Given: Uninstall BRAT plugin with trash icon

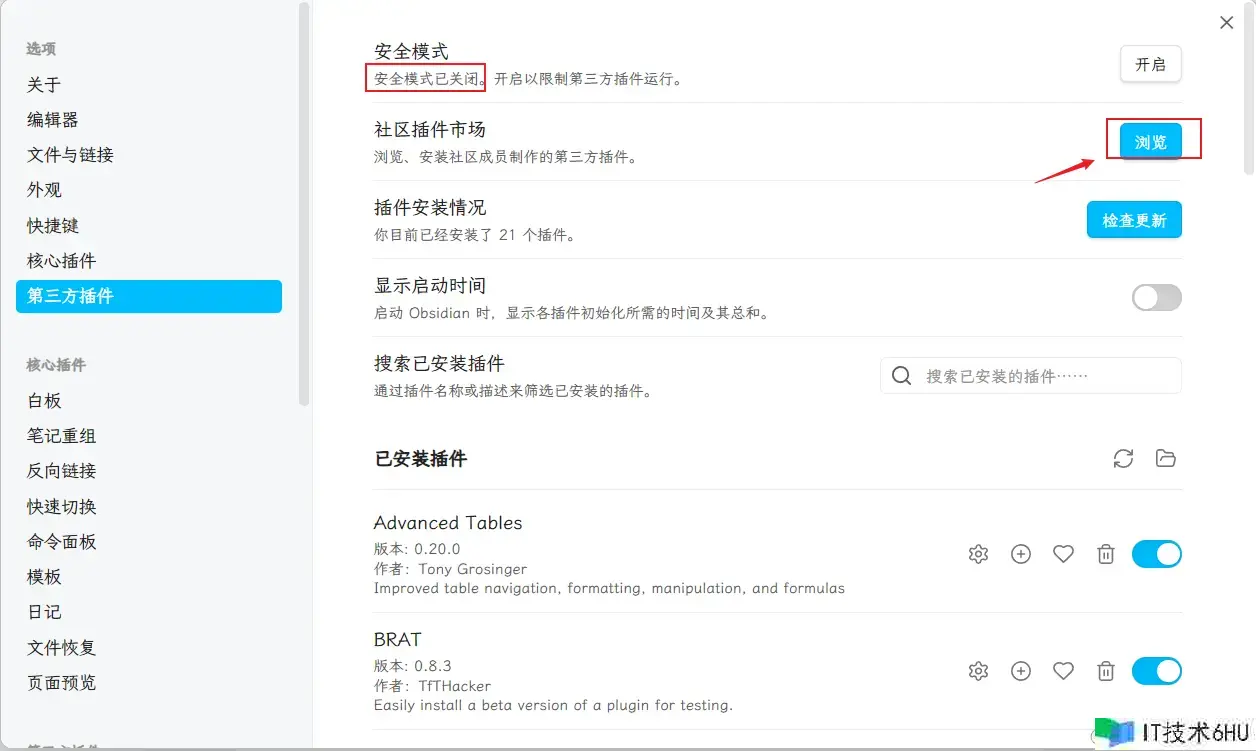Looking at the screenshot, I should pyautogui.click(x=1105, y=671).
